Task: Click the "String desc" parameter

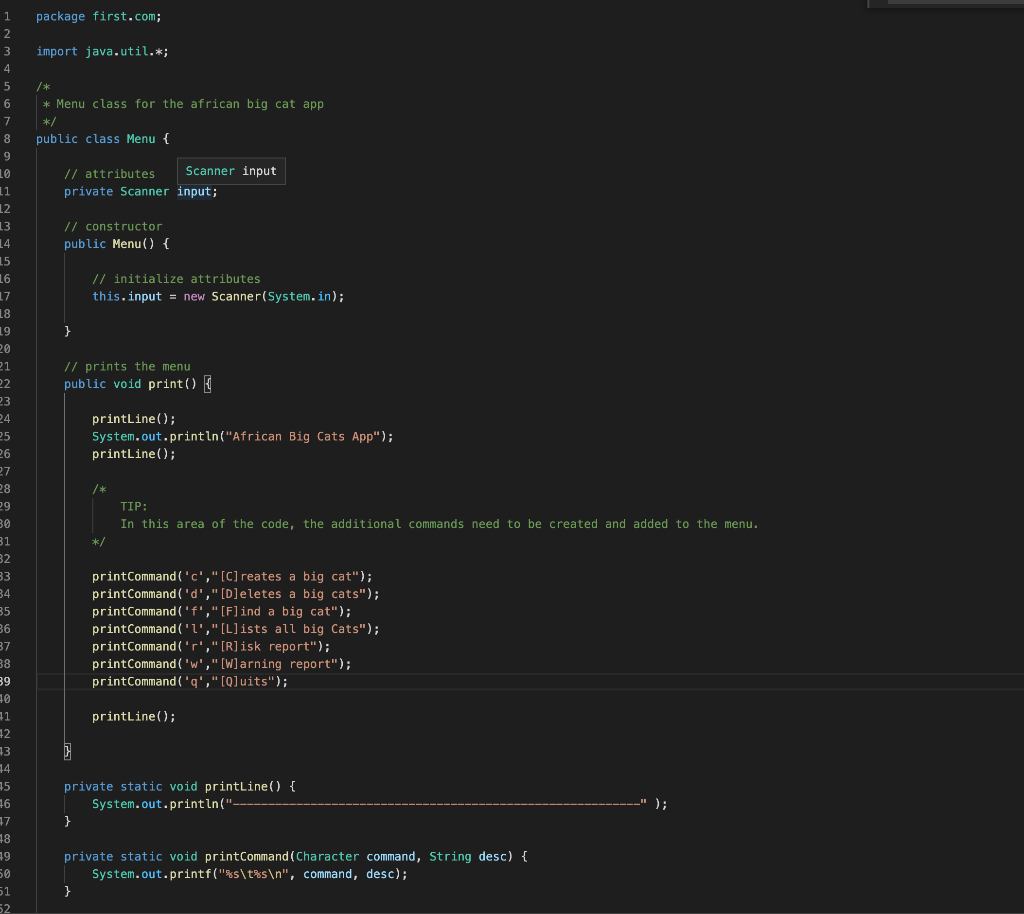Action: 468,857
